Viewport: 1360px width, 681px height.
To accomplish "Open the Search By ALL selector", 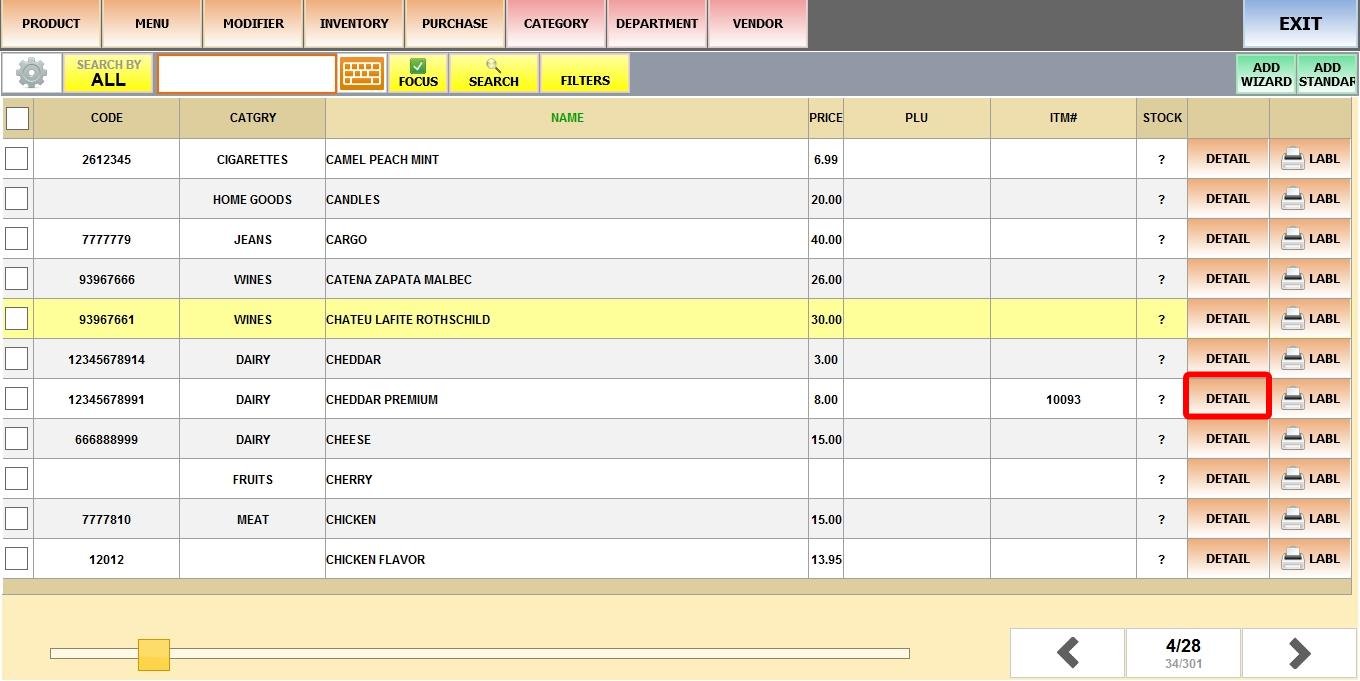I will click(108, 74).
